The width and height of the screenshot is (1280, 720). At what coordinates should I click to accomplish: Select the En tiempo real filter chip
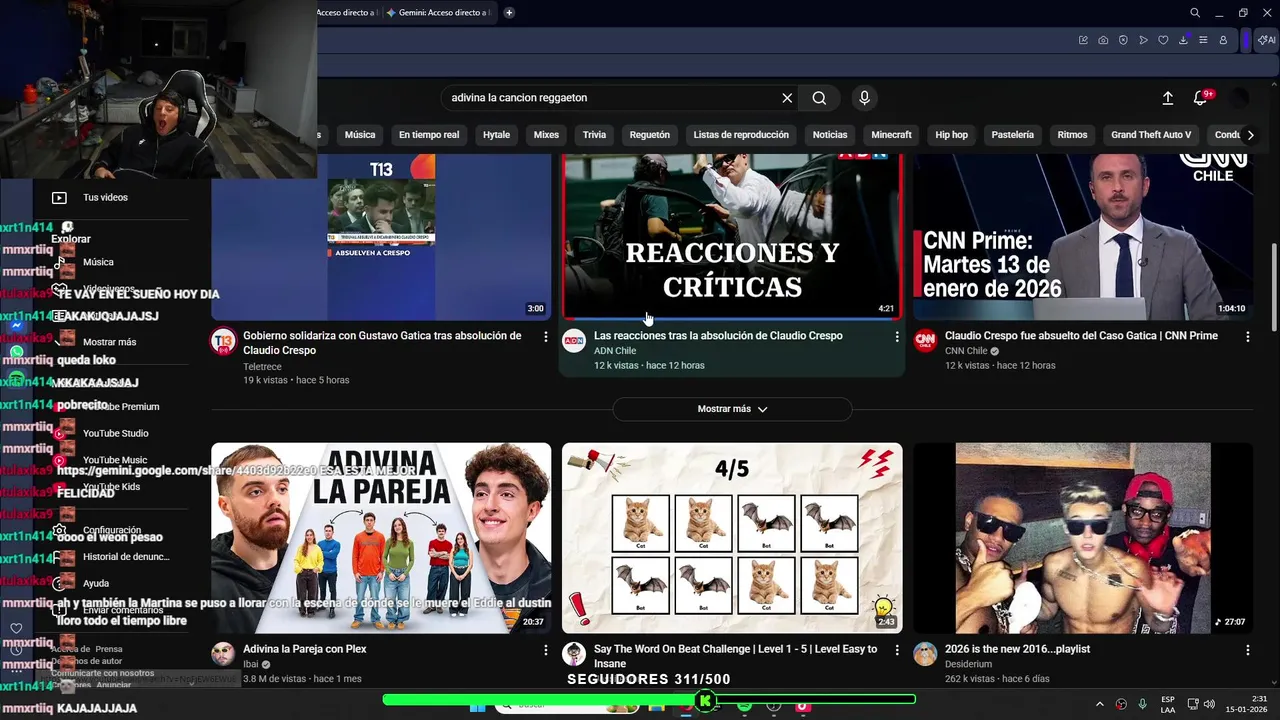429,135
